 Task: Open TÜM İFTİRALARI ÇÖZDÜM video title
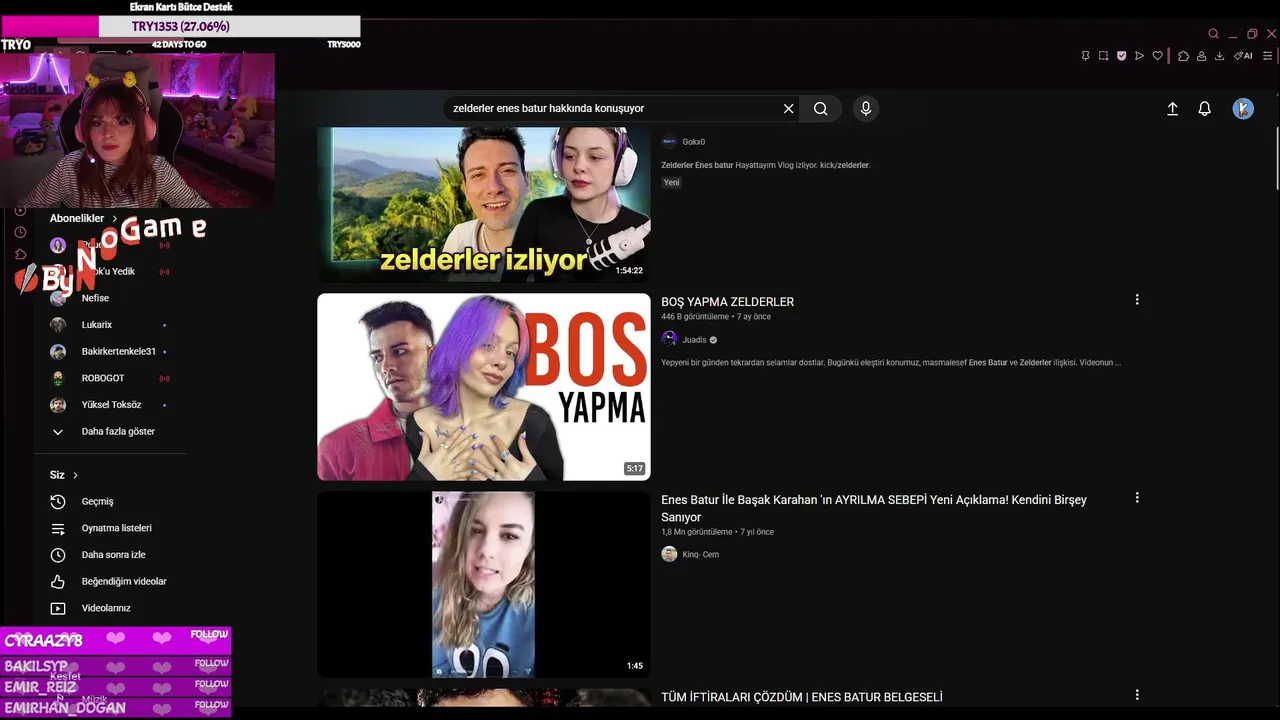point(801,697)
